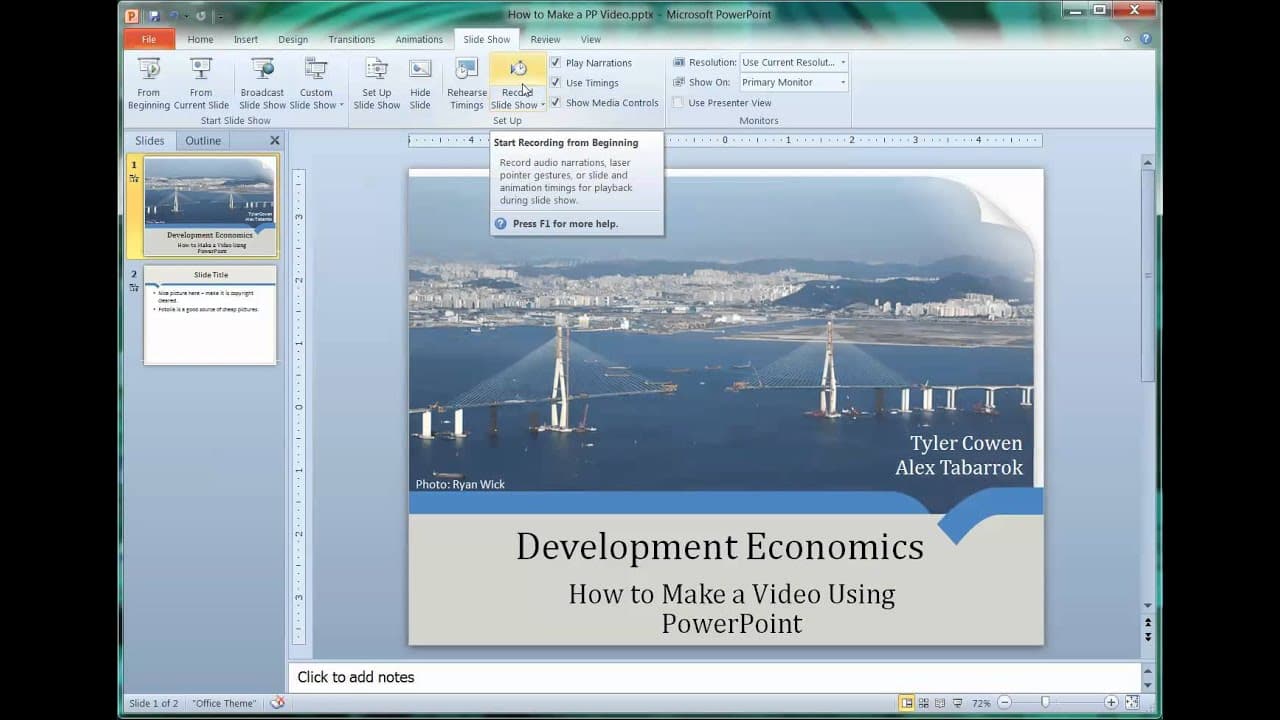
Task: Open the Review tab
Action: (545, 39)
